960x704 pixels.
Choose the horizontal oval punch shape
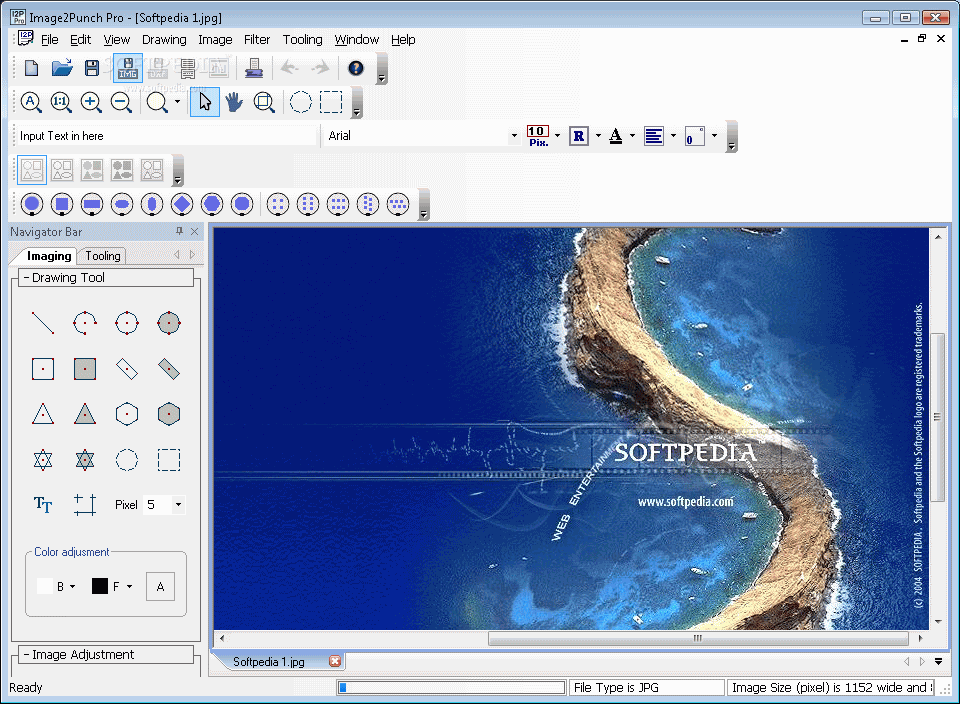click(122, 204)
